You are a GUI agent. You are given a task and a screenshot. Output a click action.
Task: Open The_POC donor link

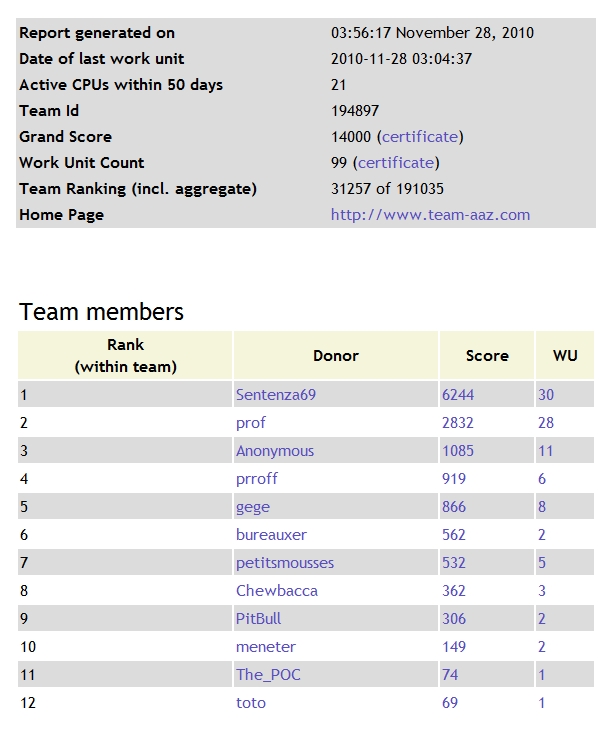[268, 675]
